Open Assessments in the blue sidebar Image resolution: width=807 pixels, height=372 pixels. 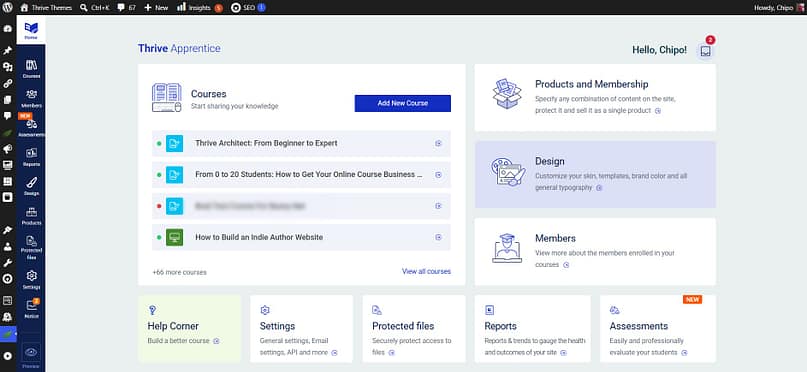pos(31,127)
